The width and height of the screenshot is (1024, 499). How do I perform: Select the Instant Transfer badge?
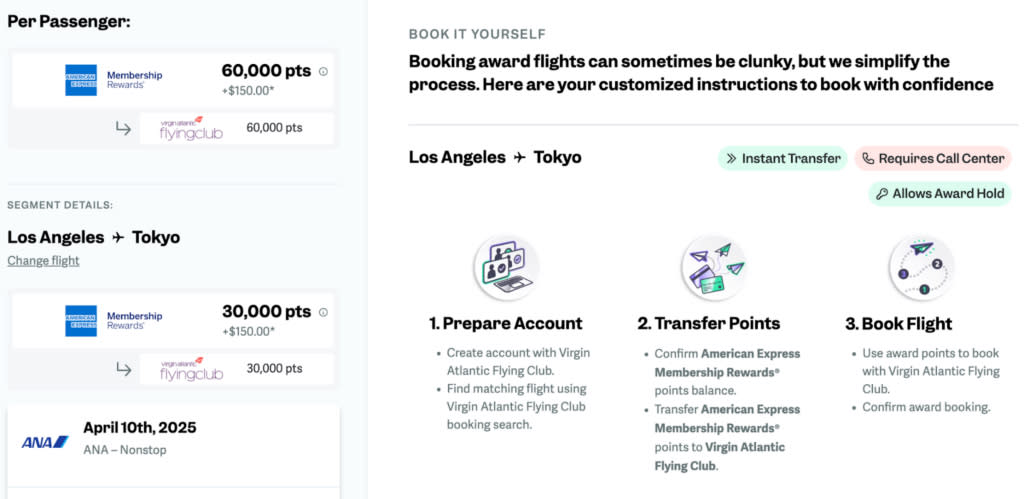tap(783, 159)
